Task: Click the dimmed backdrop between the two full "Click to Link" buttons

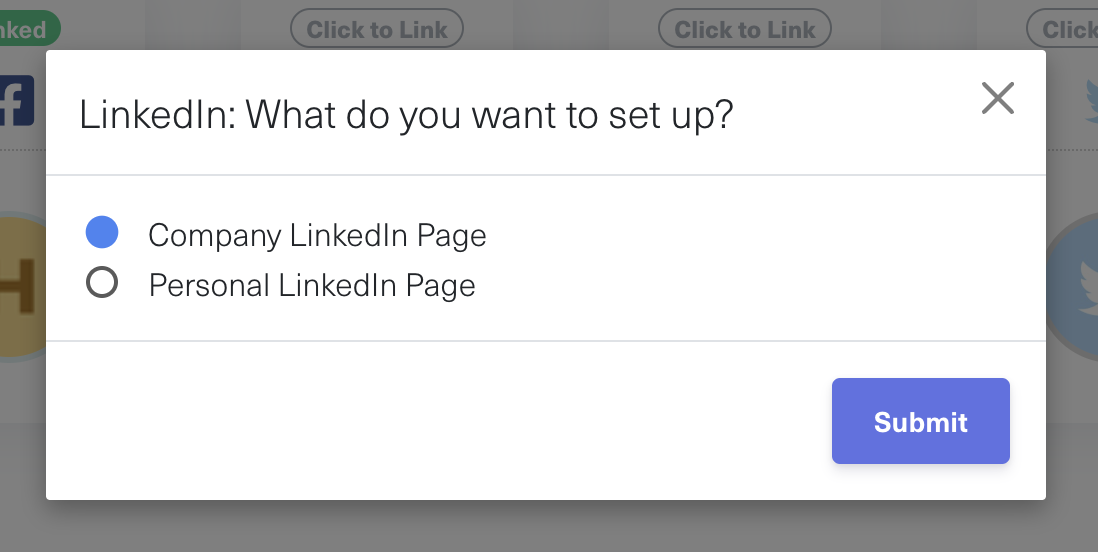Action: pos(560,29)
